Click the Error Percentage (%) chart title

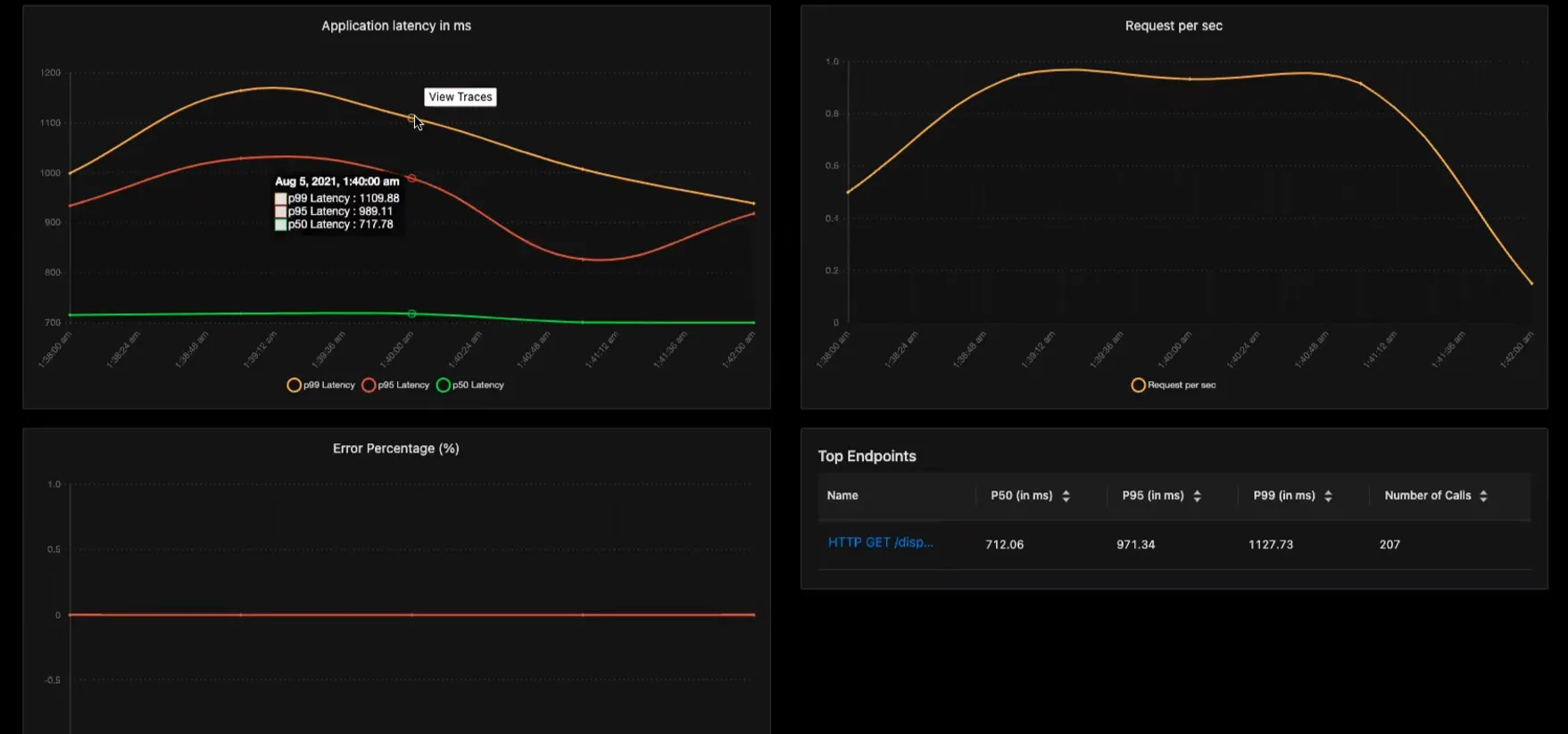coord(396,449)
